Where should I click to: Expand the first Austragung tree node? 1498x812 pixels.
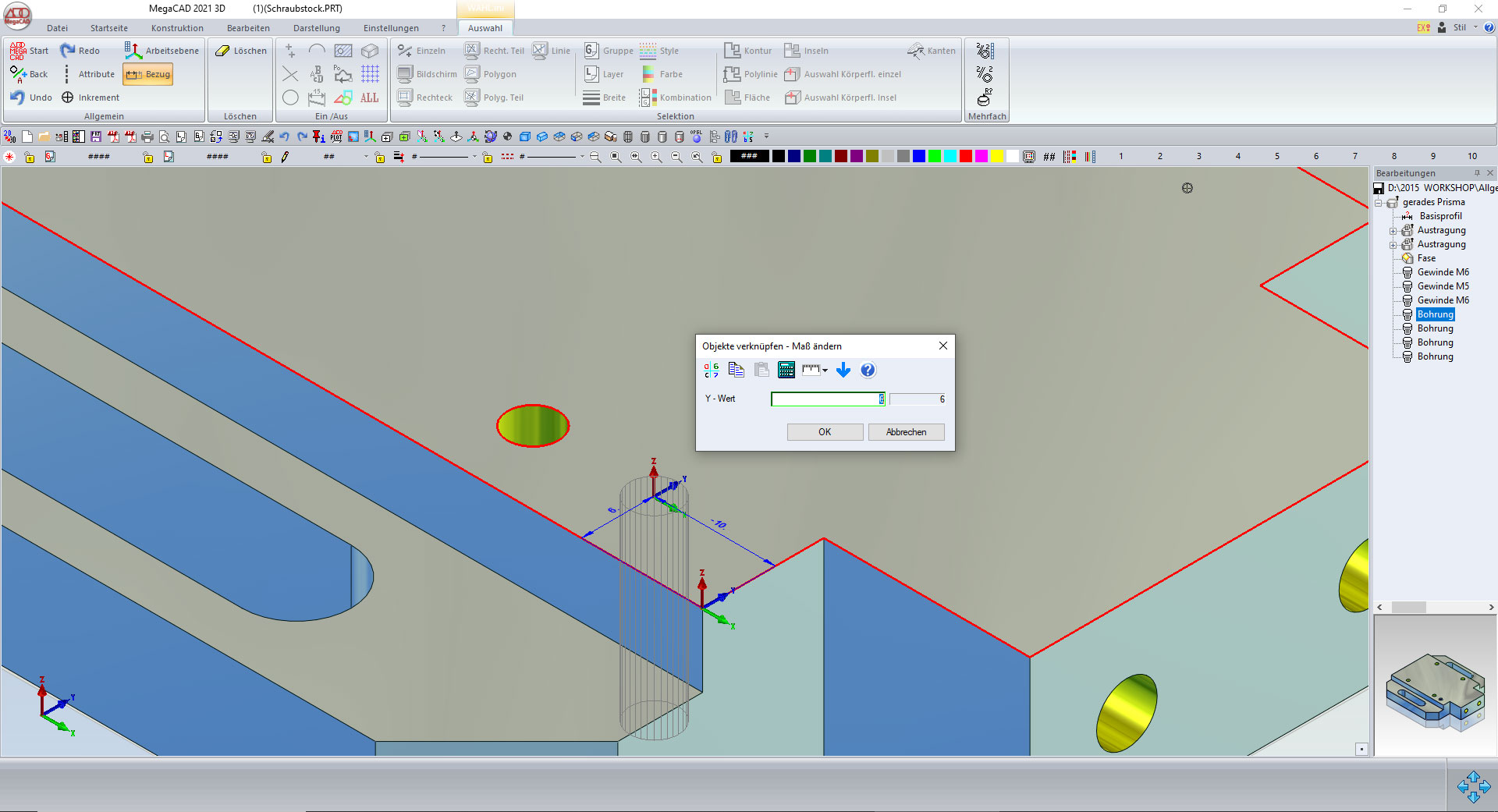pos(1393,231)
